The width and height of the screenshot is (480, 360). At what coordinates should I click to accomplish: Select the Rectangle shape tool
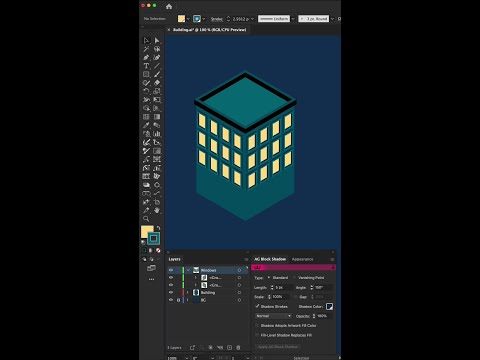(146, 74)
